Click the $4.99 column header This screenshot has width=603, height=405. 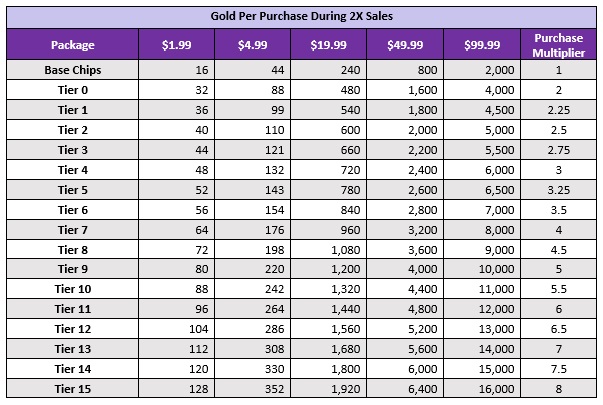coord(252,45)
